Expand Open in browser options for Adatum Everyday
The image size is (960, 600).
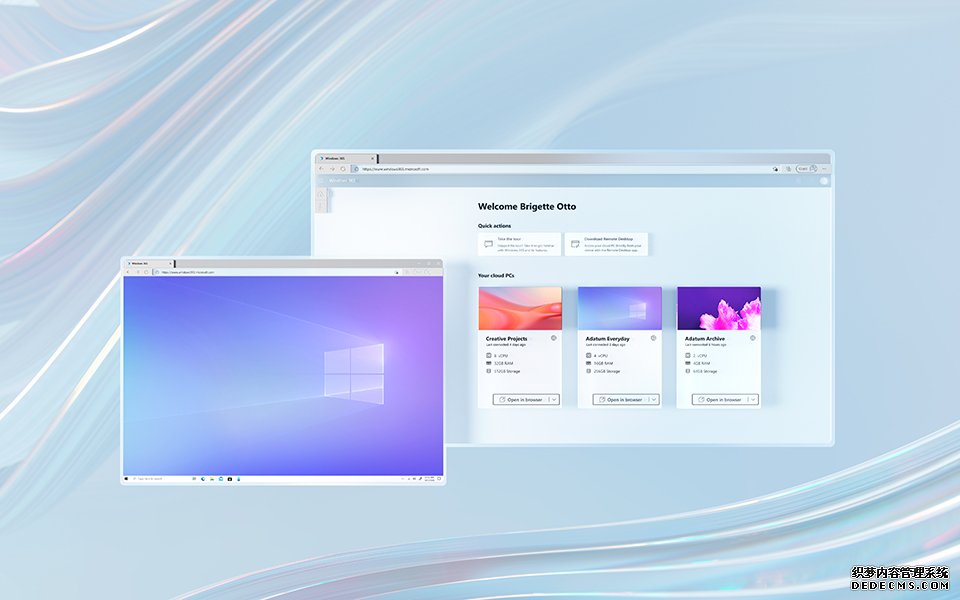[652, 398]
